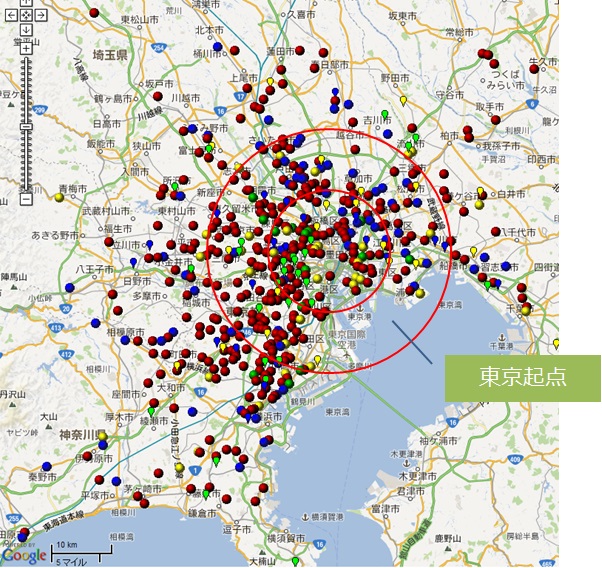Select yellow marker beside 青梅市
The width and height of the screenshot is (602, 568).
pos(59,197)
